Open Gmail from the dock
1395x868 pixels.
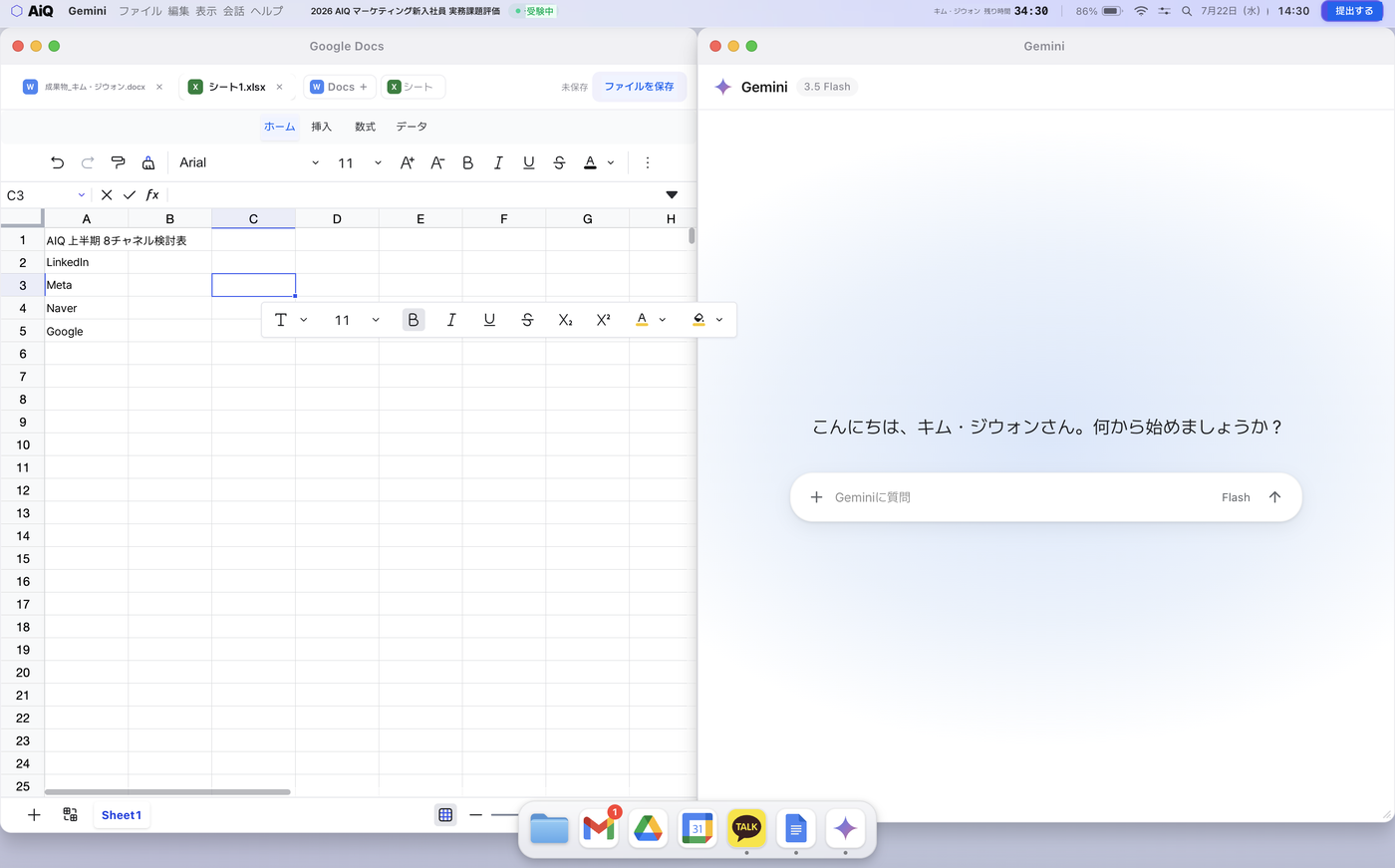point(599,828)
